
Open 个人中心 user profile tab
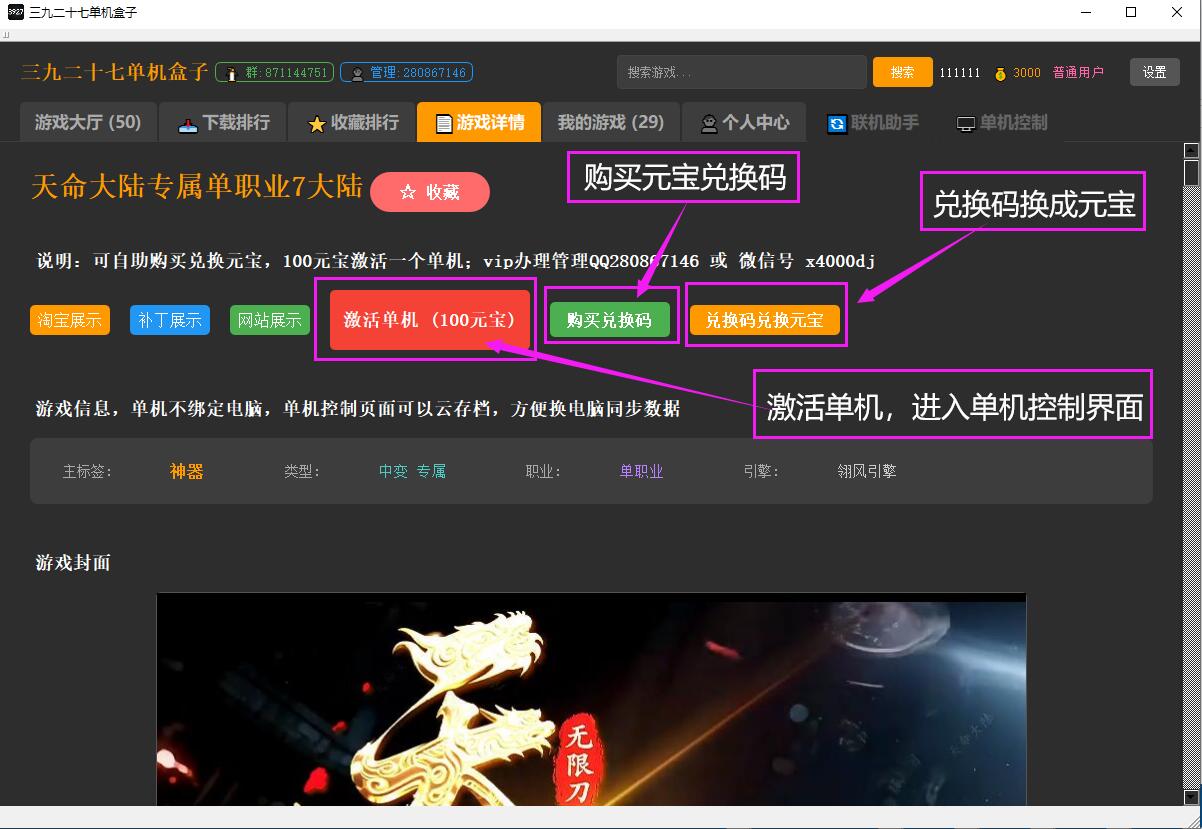pos(744,123)
